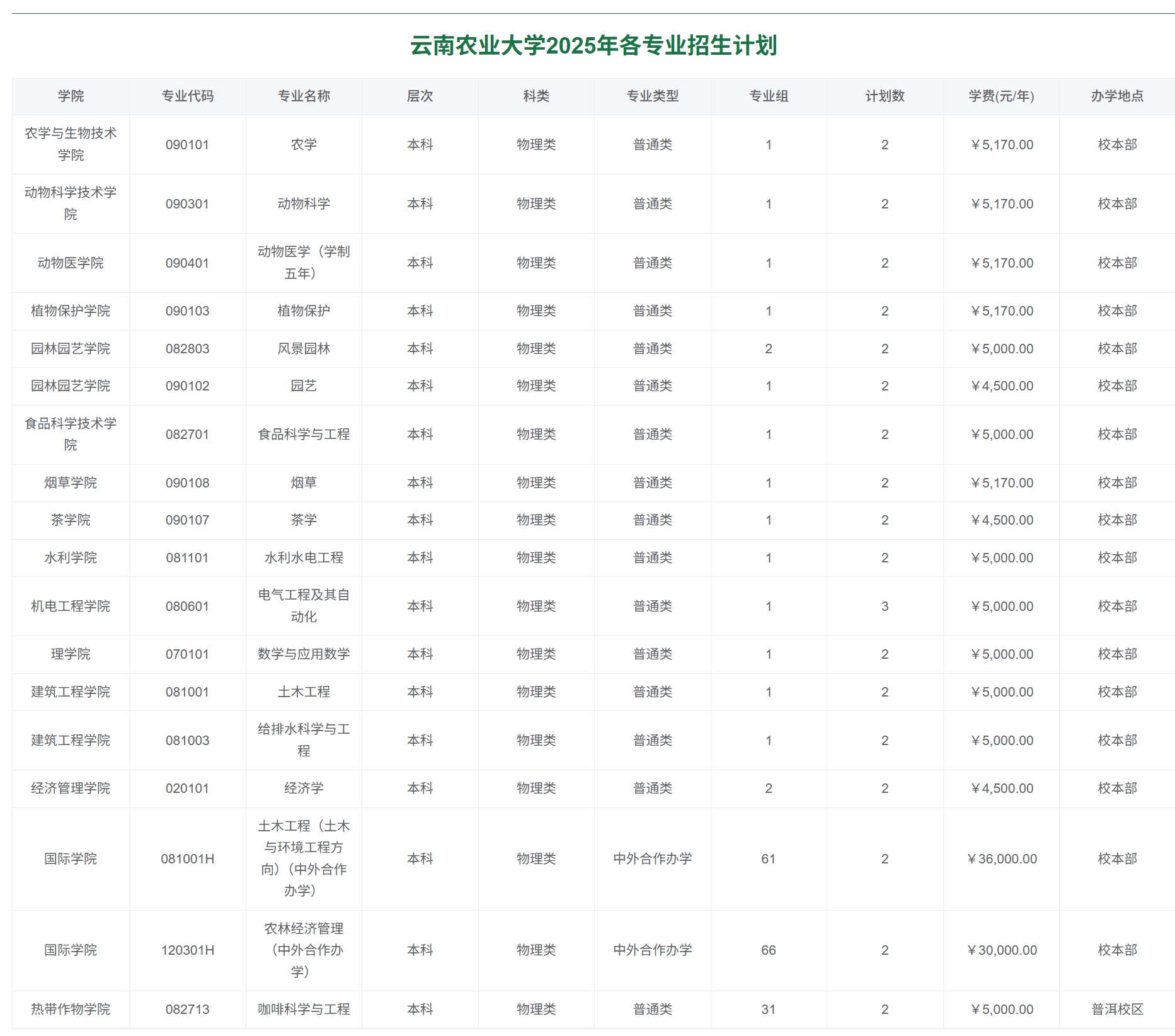Click the 动物医学（学制五年） cell
This screenshot has width=1175, height=1036.
tap(304, 263)
